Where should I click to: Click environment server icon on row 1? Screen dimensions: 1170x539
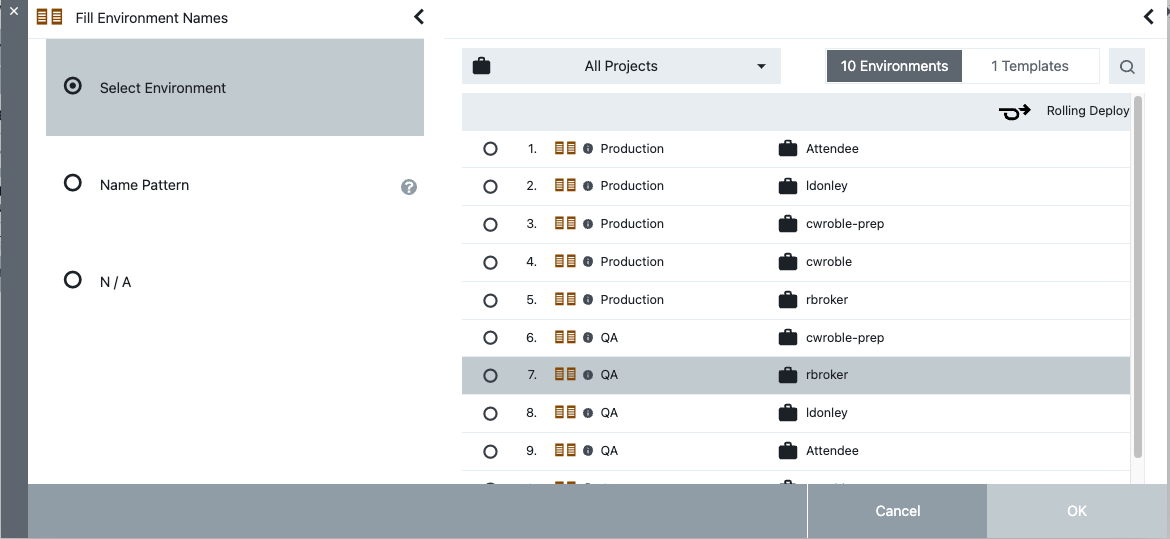coord(566,148)
